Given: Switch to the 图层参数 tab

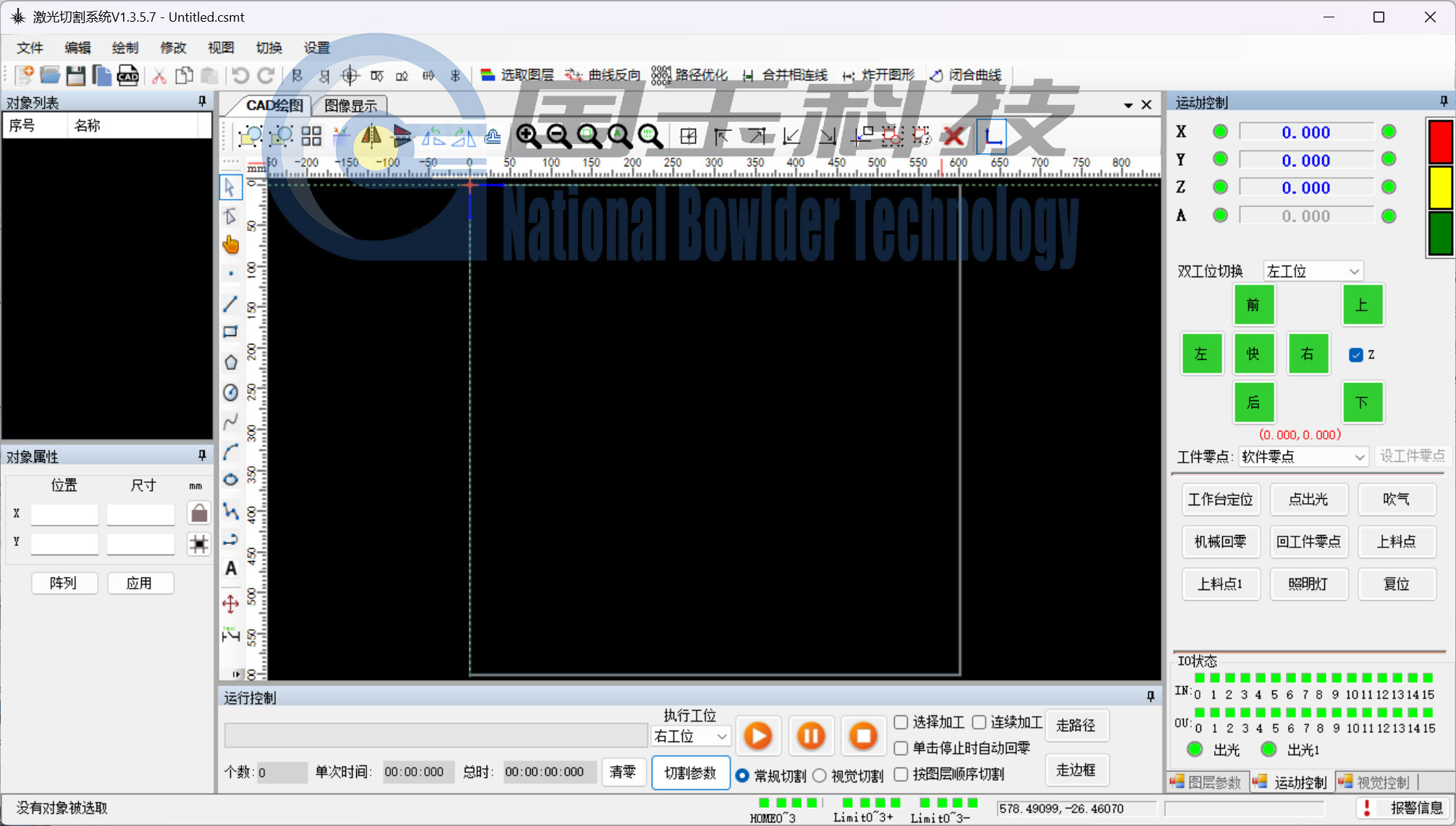Looking at the screenshot, I should [1206, 783].
